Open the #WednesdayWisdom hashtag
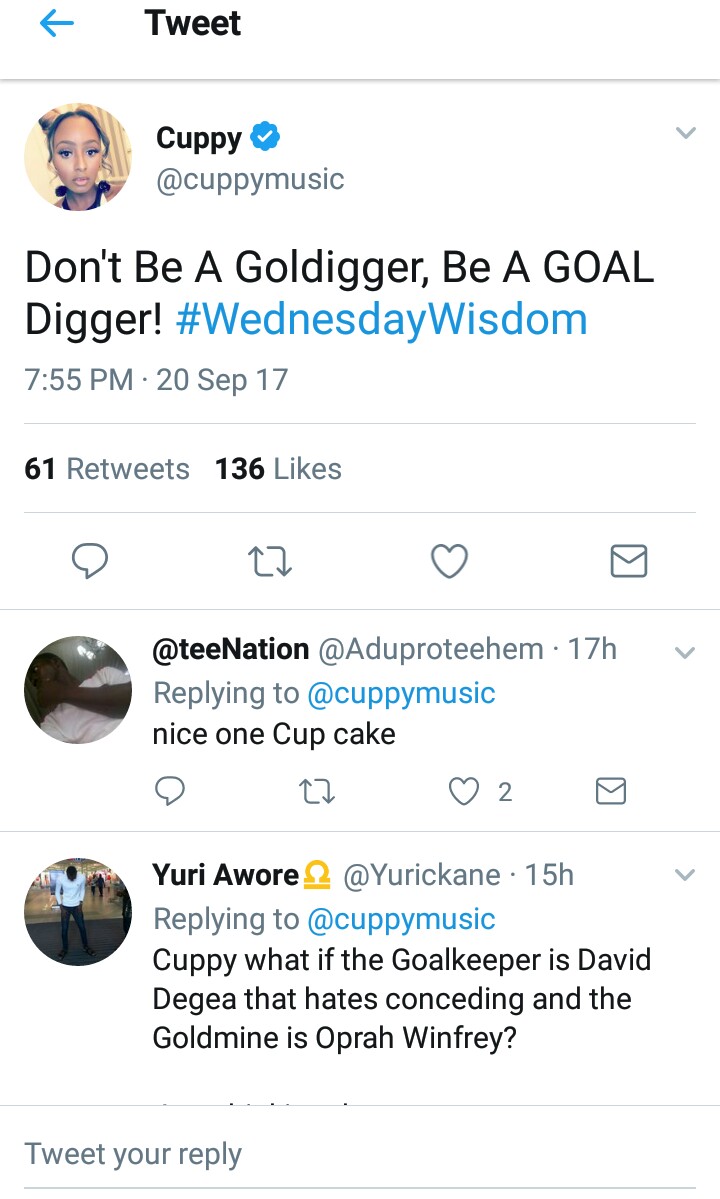The height and width of the screenshot is (1199, 720). click(381, 320)
